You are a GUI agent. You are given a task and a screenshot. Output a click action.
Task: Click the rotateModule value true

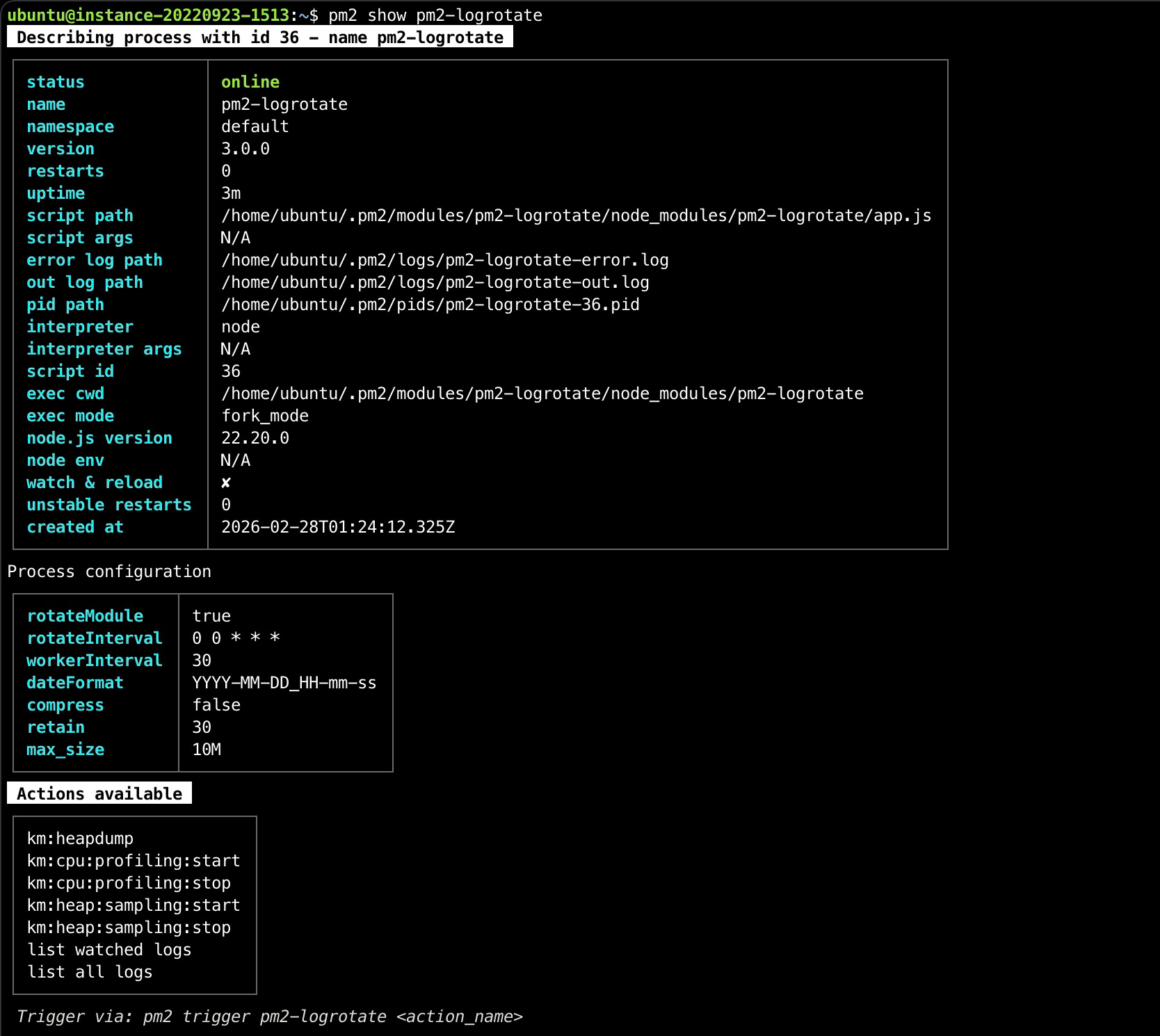[x=211, y=616]
